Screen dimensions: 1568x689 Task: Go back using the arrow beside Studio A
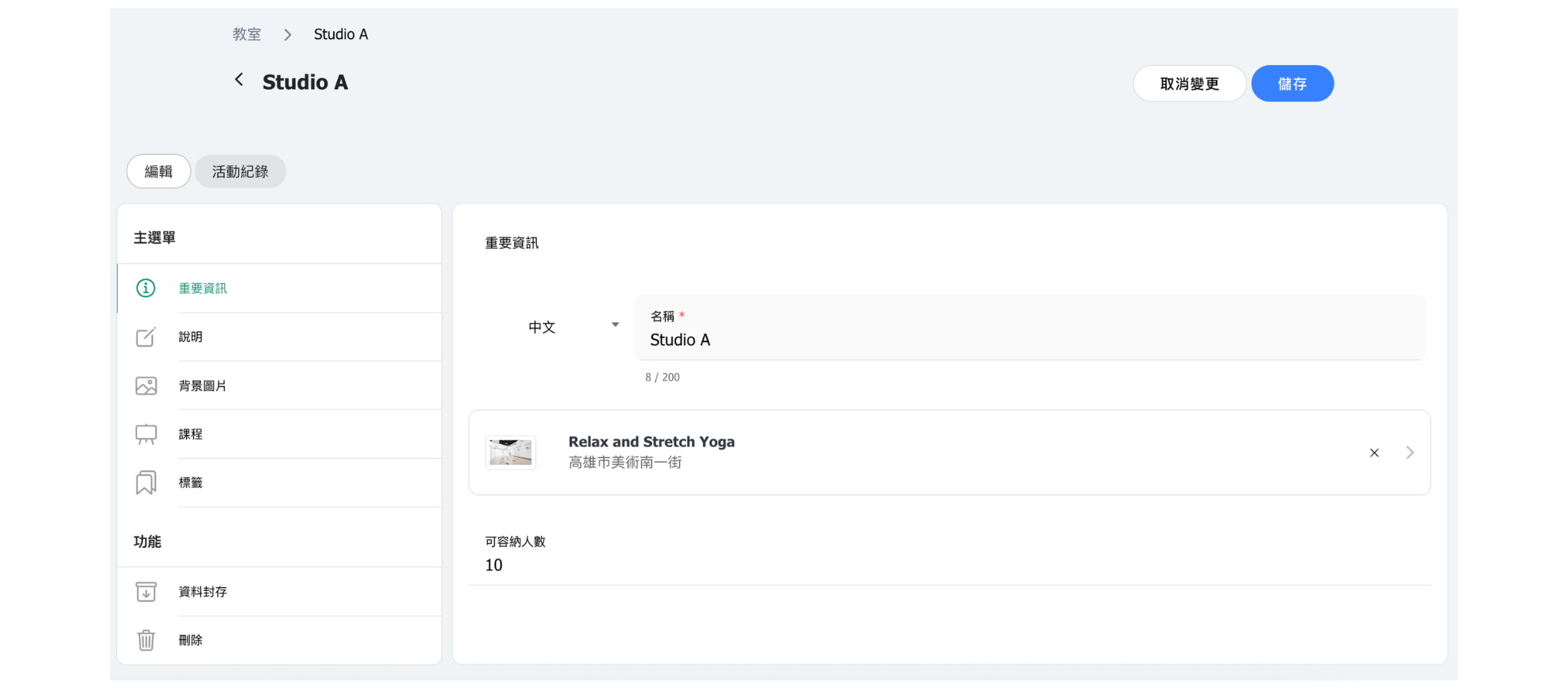[x=239, y=80]
